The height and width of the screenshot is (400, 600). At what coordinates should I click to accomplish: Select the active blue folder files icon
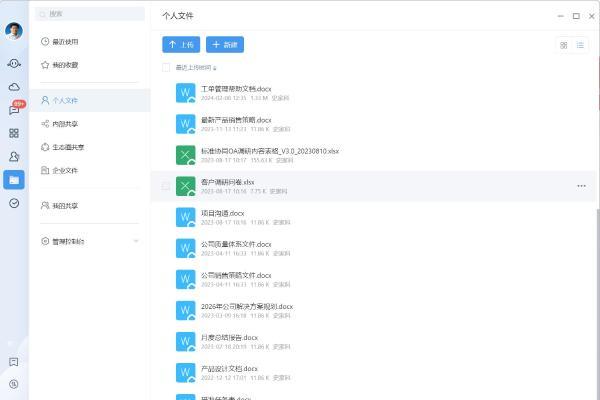(x=14, y=180)
